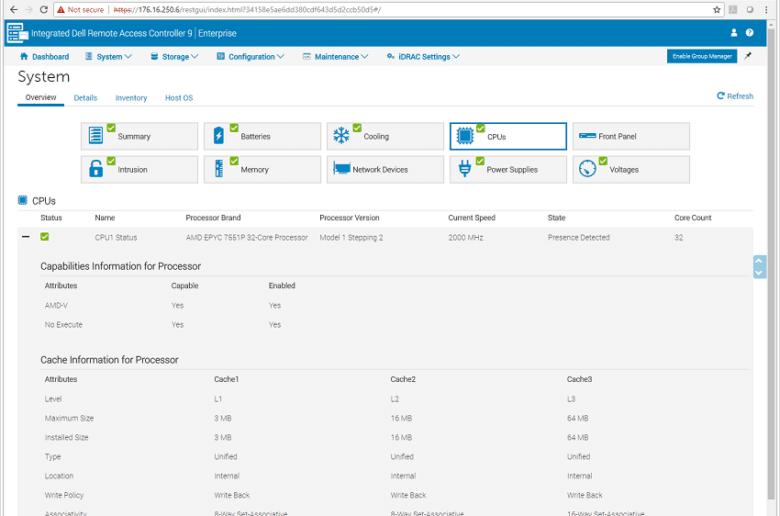This screenshot has height=516, width=780.
Task: Click the up chevron on side widget
Action: tap(759, 261)
